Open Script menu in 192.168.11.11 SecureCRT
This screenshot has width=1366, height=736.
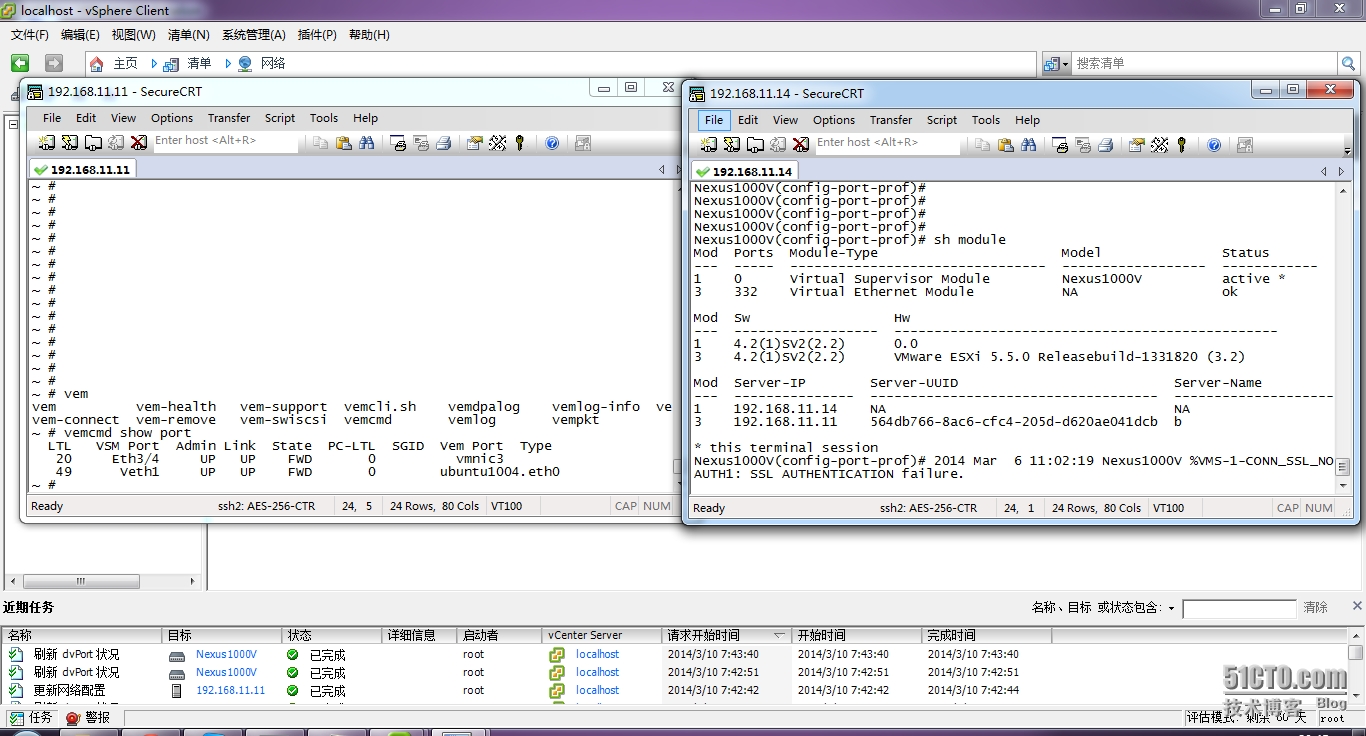coord(280,118)
